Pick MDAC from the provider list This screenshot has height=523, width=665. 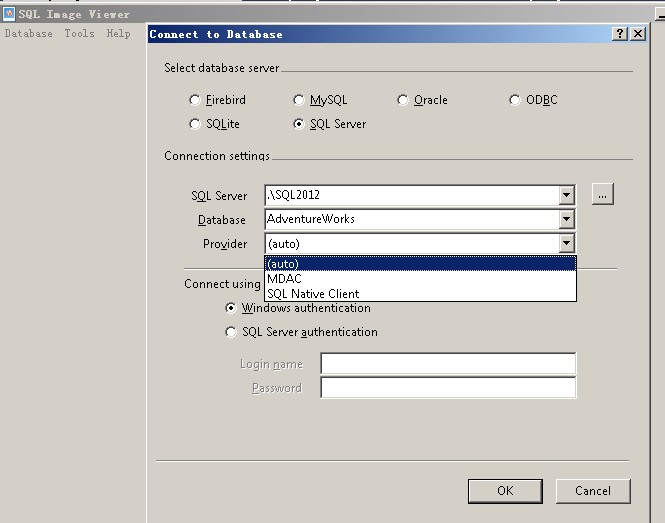[420, 279]
